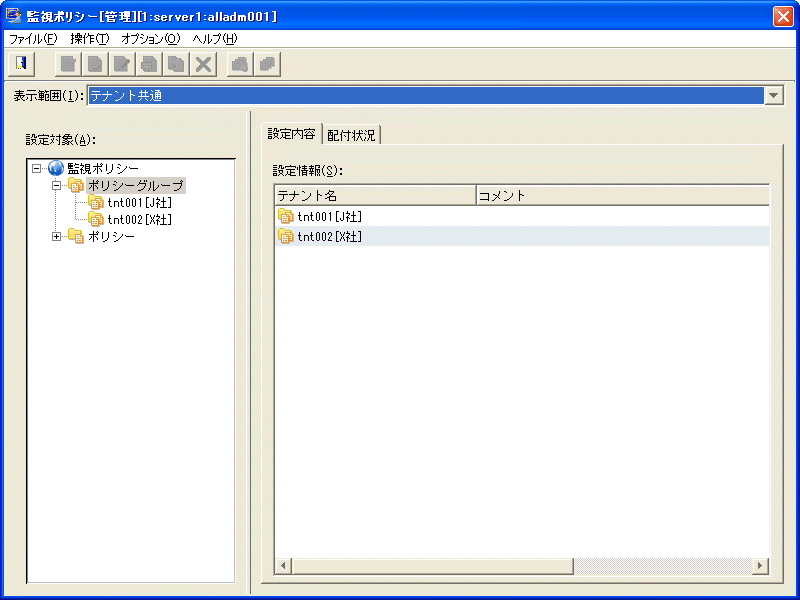
Task: Click tnt001[J社] folder icon in settings list
Action: (286, 216)
